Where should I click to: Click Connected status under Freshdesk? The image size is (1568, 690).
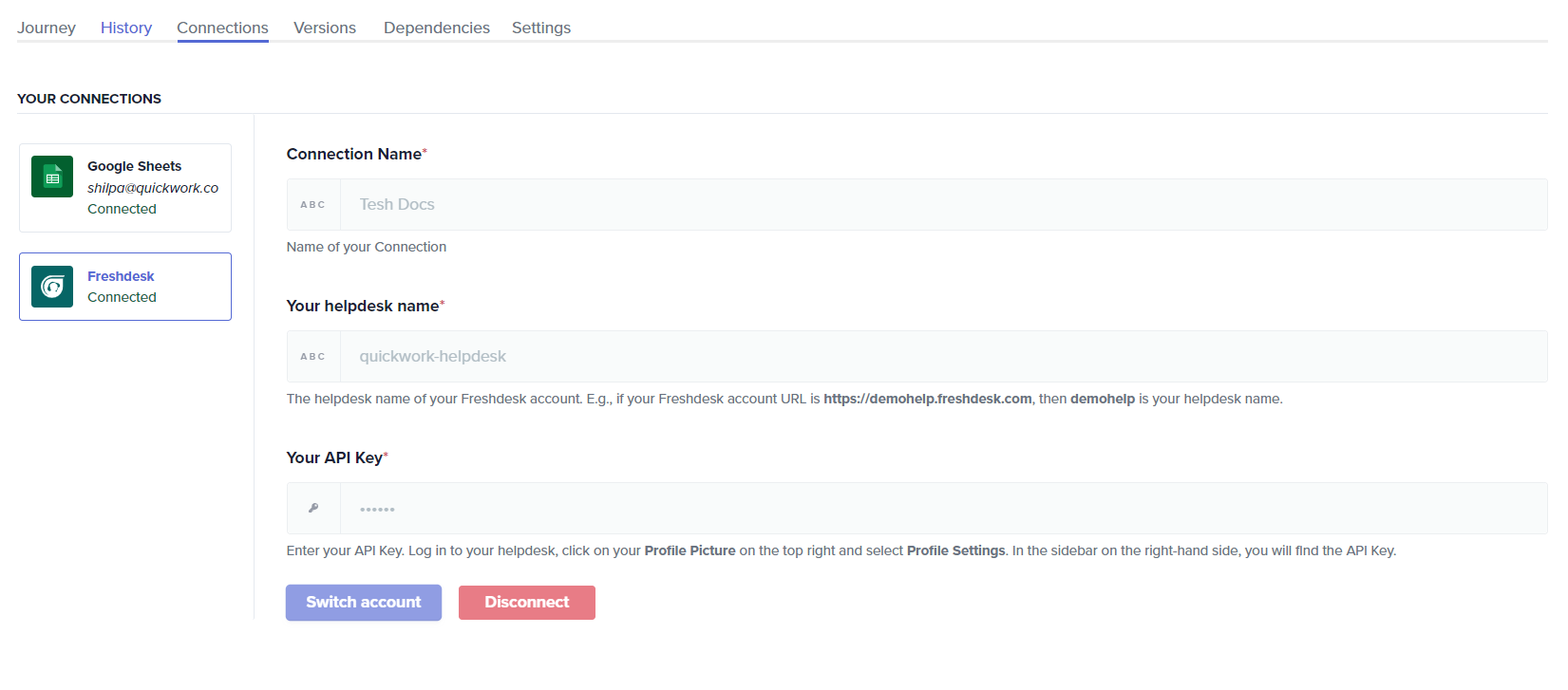coord(123,297)
